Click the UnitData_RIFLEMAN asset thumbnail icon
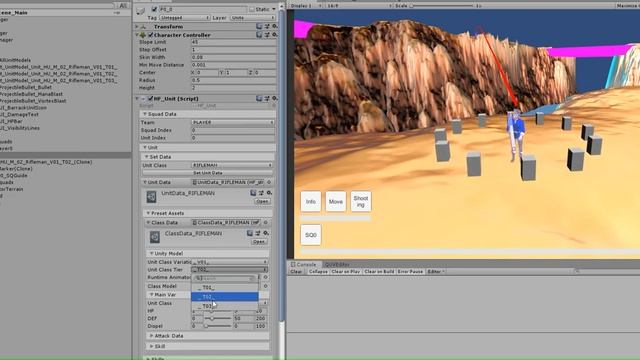Viewport: 640px width, 360px height. pos(151,197)
